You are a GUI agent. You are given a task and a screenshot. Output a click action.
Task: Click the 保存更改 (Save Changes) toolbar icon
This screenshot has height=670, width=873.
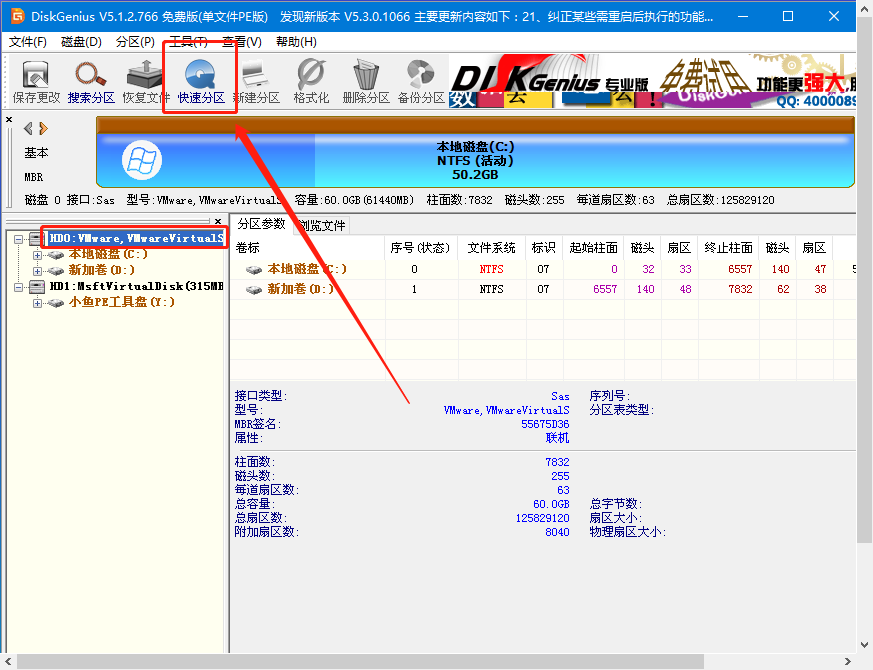[36, 81]
